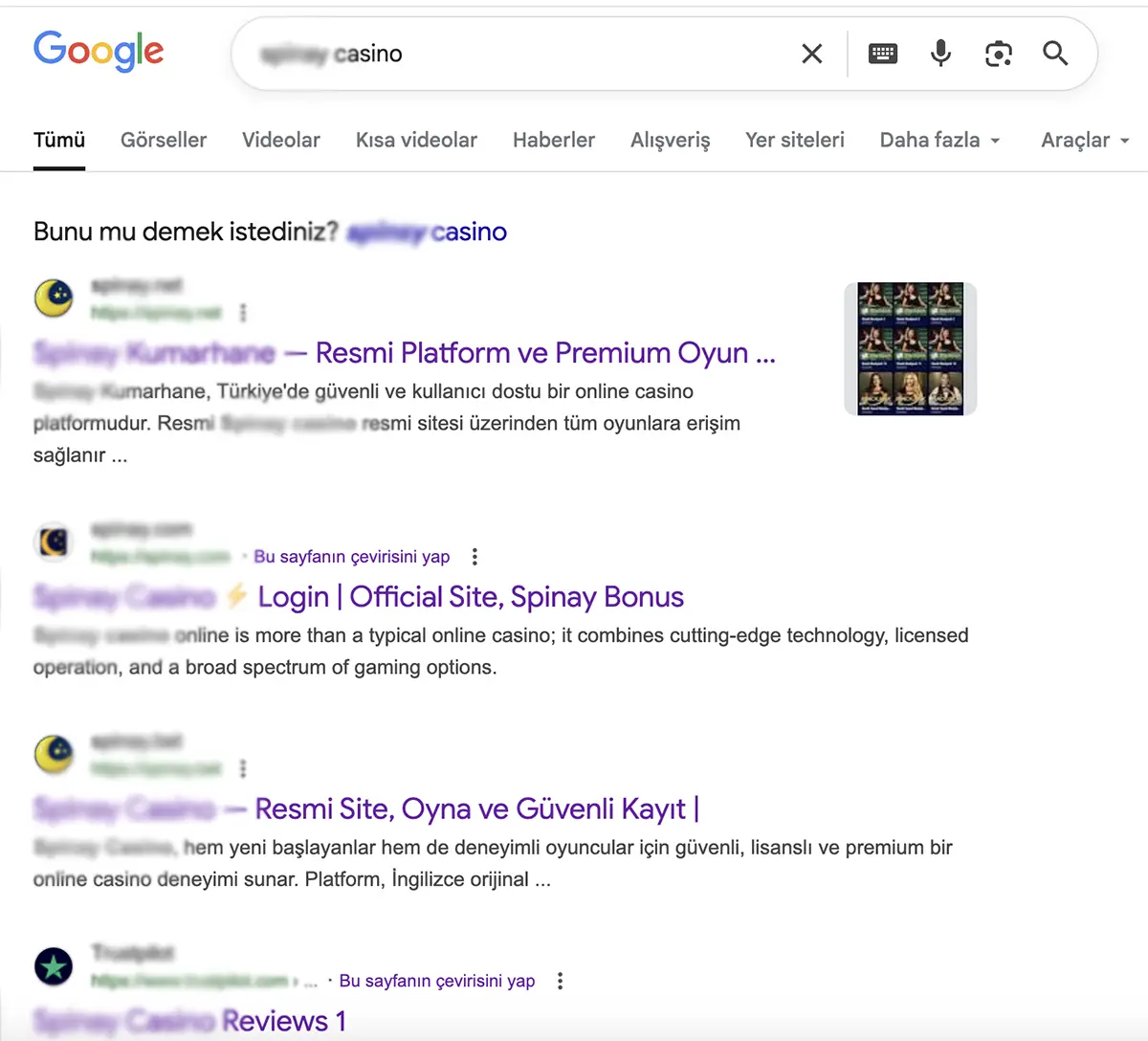The height and width of the screenshot is (1041, 1148).
Task: Clear the search box with X icon
Action: pyautogui.click(x=811, y=54)
